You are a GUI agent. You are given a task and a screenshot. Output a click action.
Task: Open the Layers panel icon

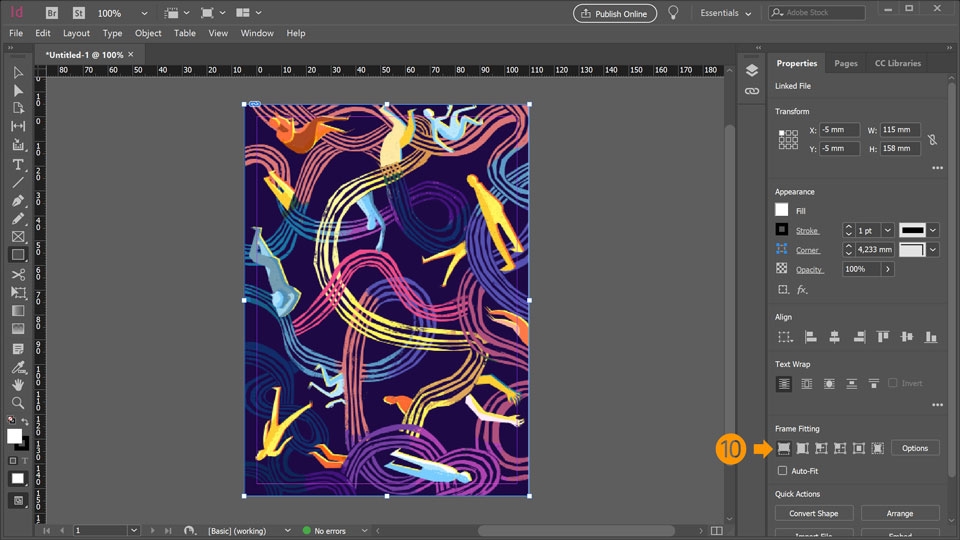(x=752, y=70)
